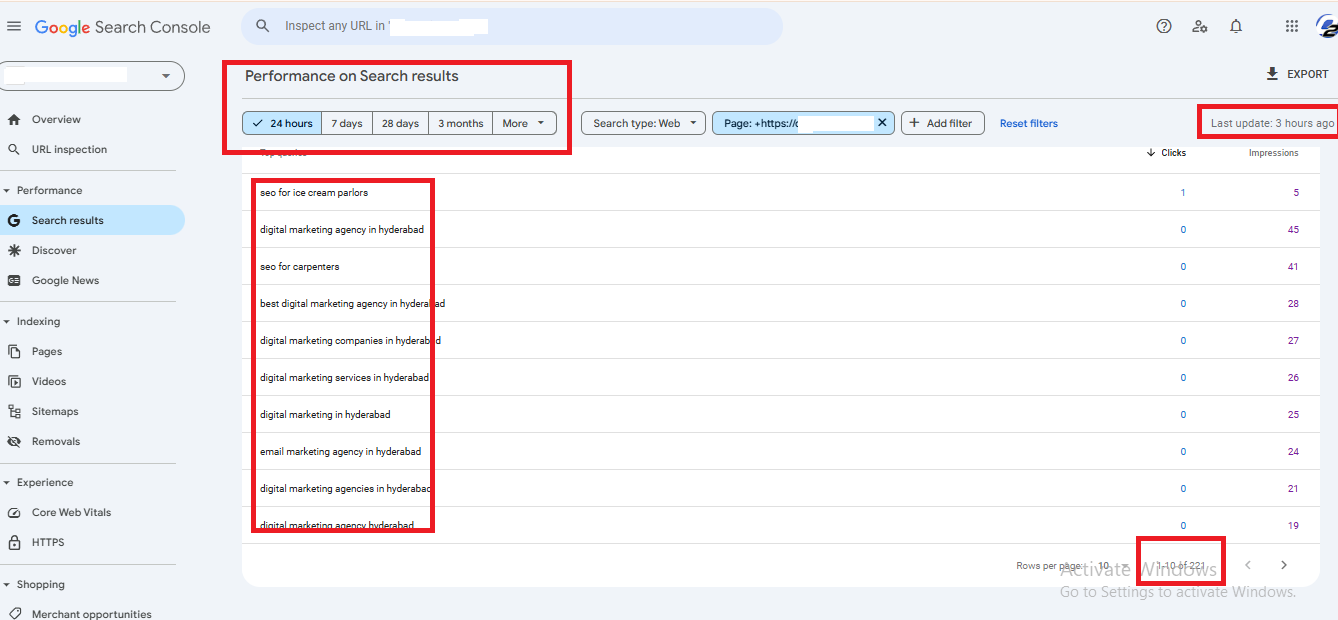
Task: Open the property selector dropdown
Action: (x=92, y=76)
